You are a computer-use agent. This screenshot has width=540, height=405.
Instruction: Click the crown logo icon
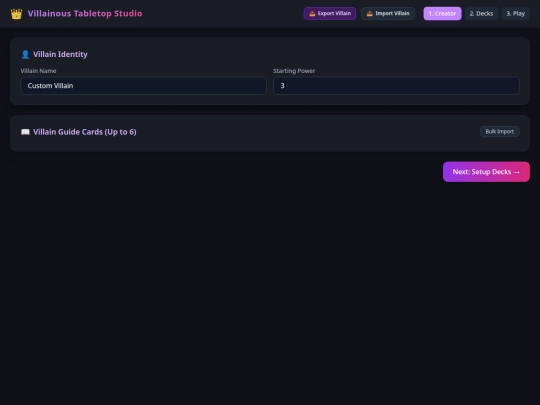16,14
